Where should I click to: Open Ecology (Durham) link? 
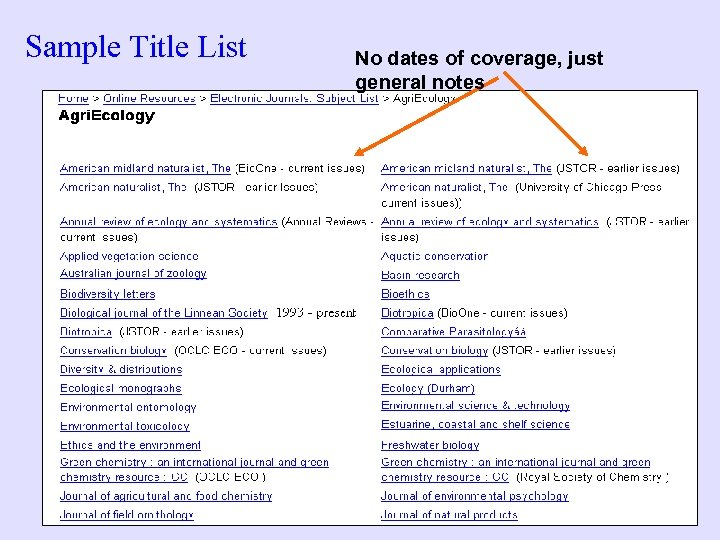pos(428,388)
